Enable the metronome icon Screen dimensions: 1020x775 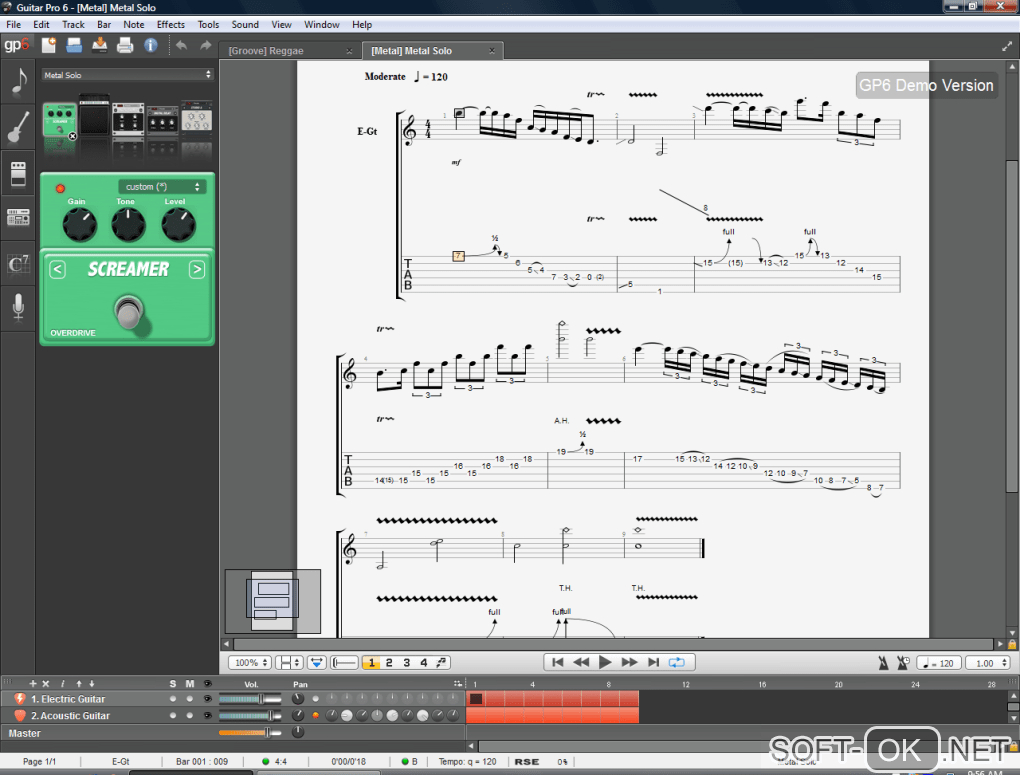click(x=883, y=663)
